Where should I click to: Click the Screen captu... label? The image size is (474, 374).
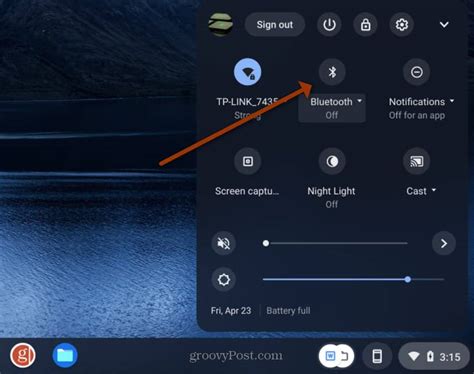pos(247,191)
